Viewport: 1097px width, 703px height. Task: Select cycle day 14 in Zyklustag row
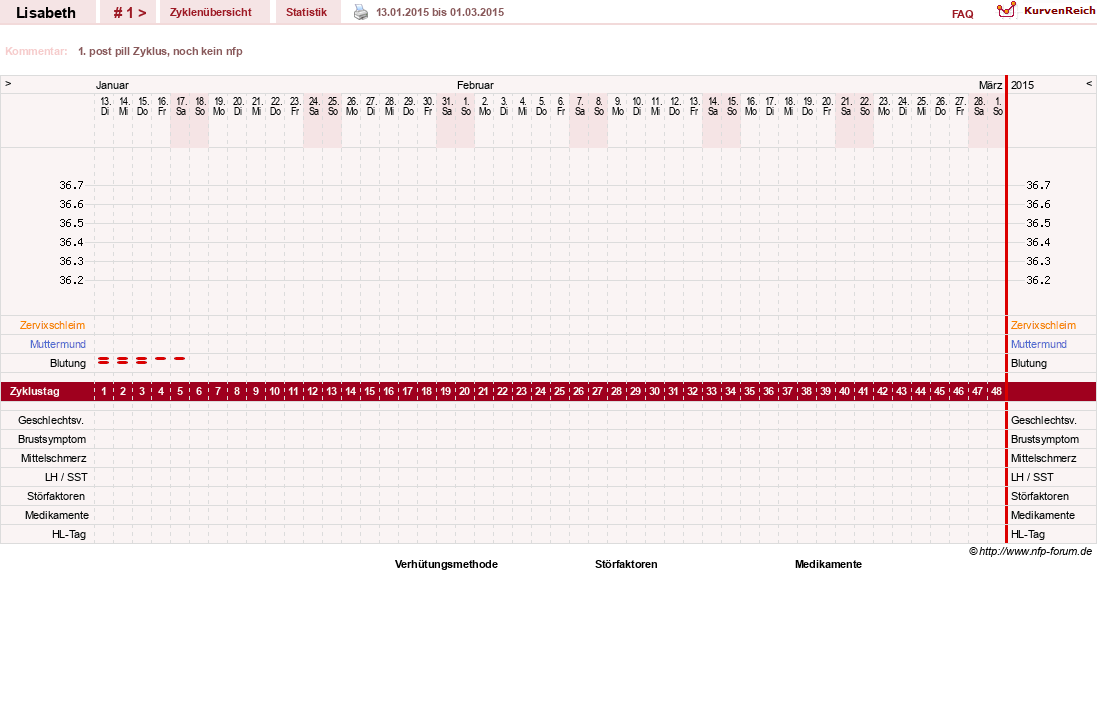[x=351, y=392]
